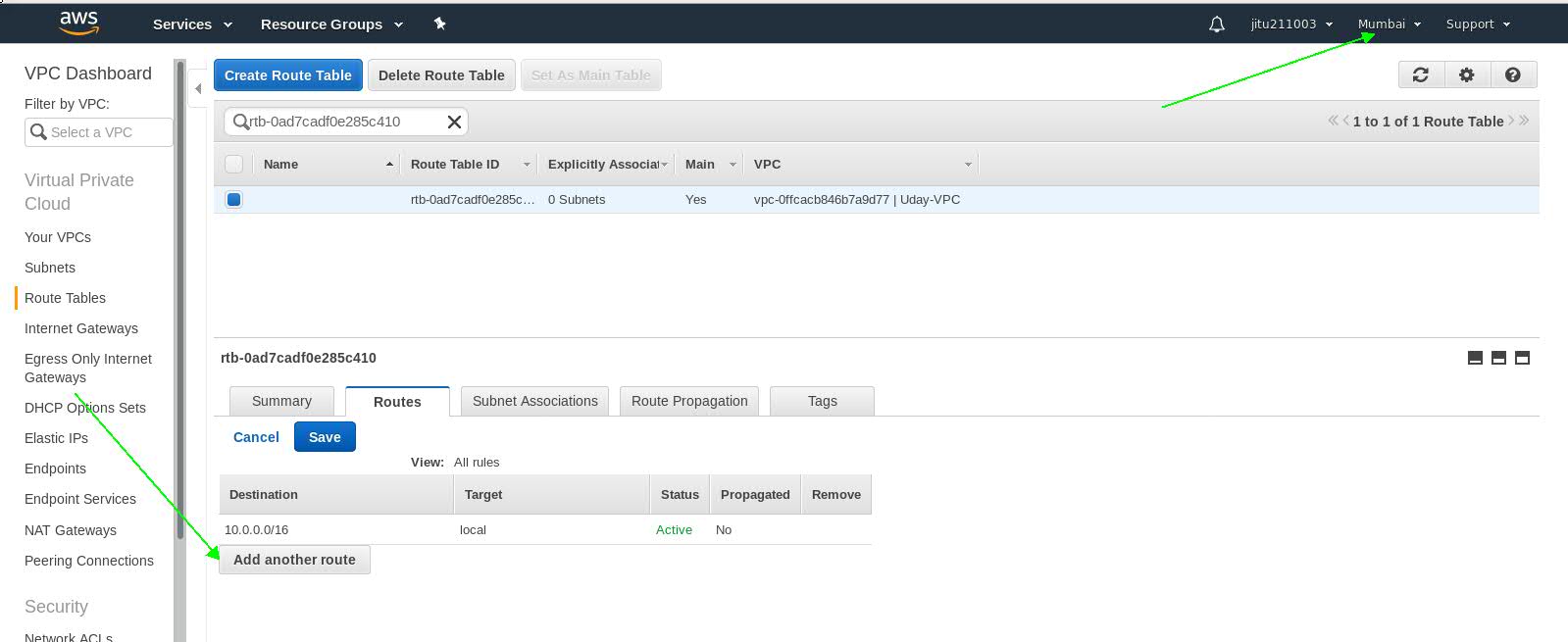Image resolution: width=1568 pixels, height=642 pixels.
Task: Maximize the details pane
Action: click(1522, 358)
